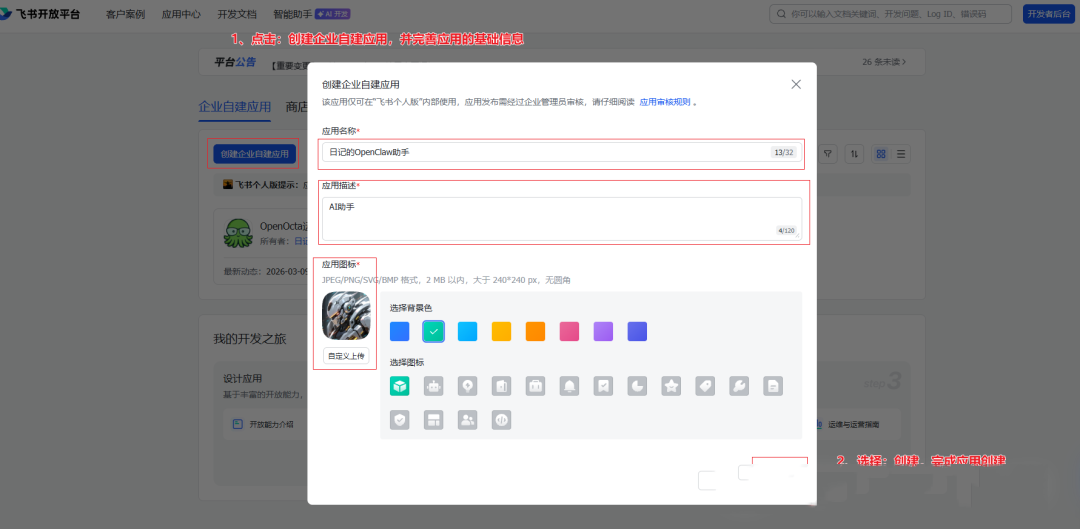Pick the blue background color

point(399,331)
